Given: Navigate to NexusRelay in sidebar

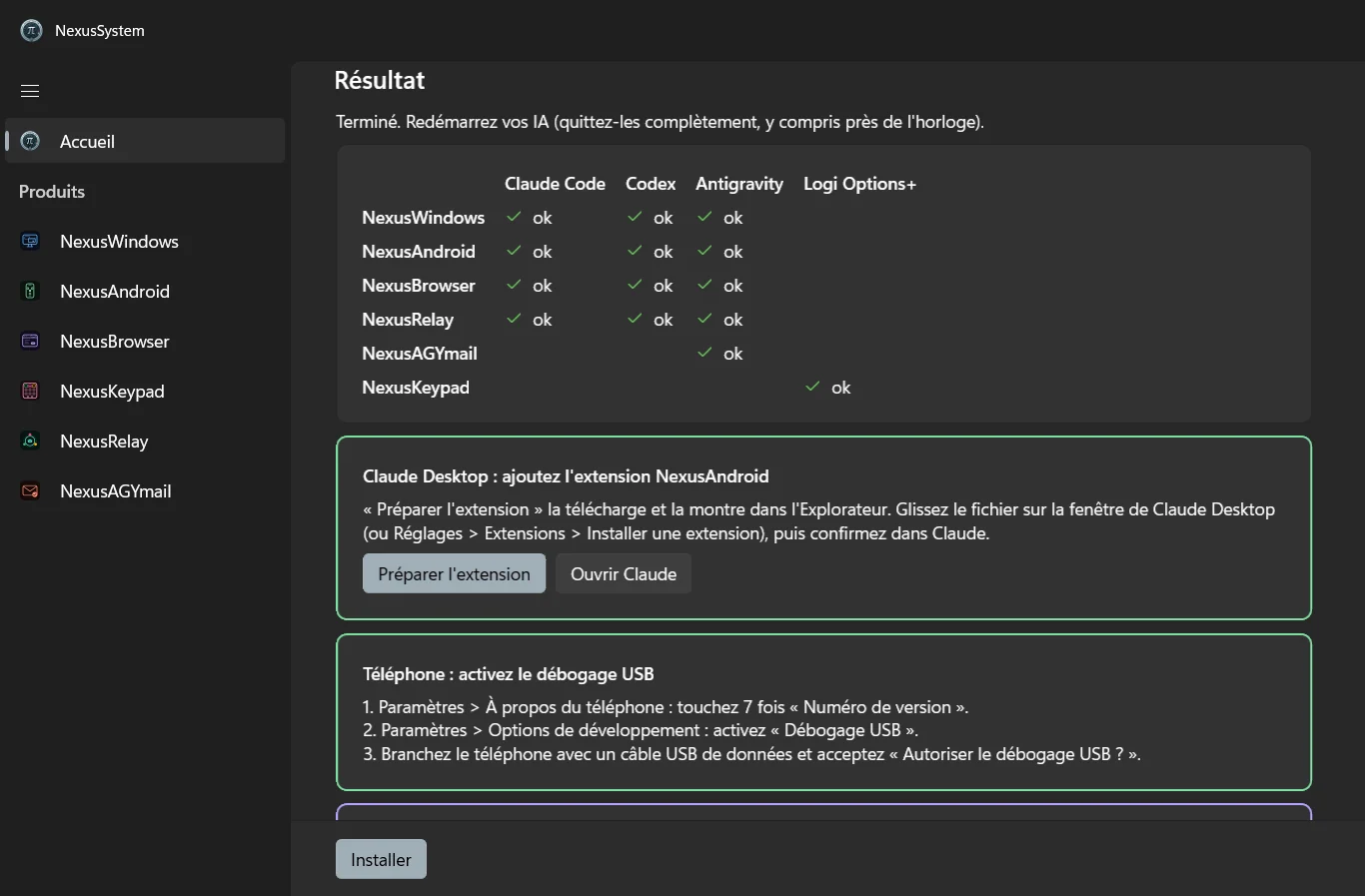Looking at the screenshot, I should pos(145,441).
